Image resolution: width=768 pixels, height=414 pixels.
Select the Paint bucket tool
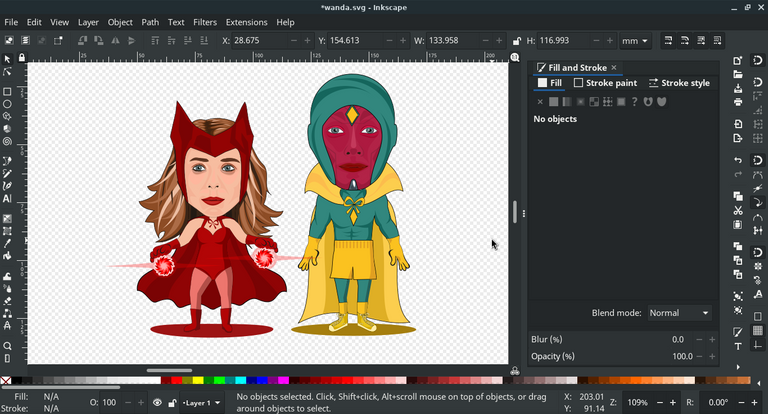[x=7, y=256]
